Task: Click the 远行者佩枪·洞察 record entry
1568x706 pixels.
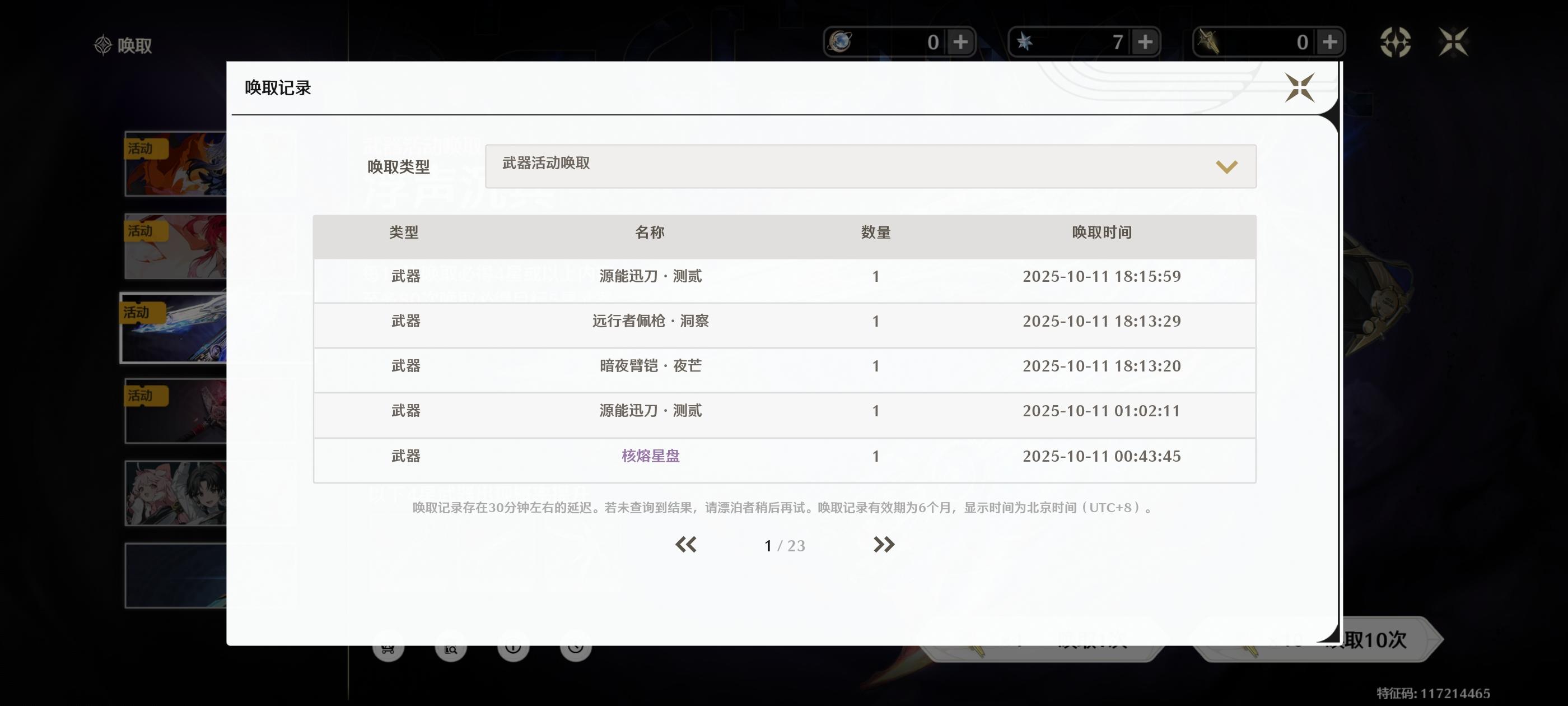Action: (650, 321)
